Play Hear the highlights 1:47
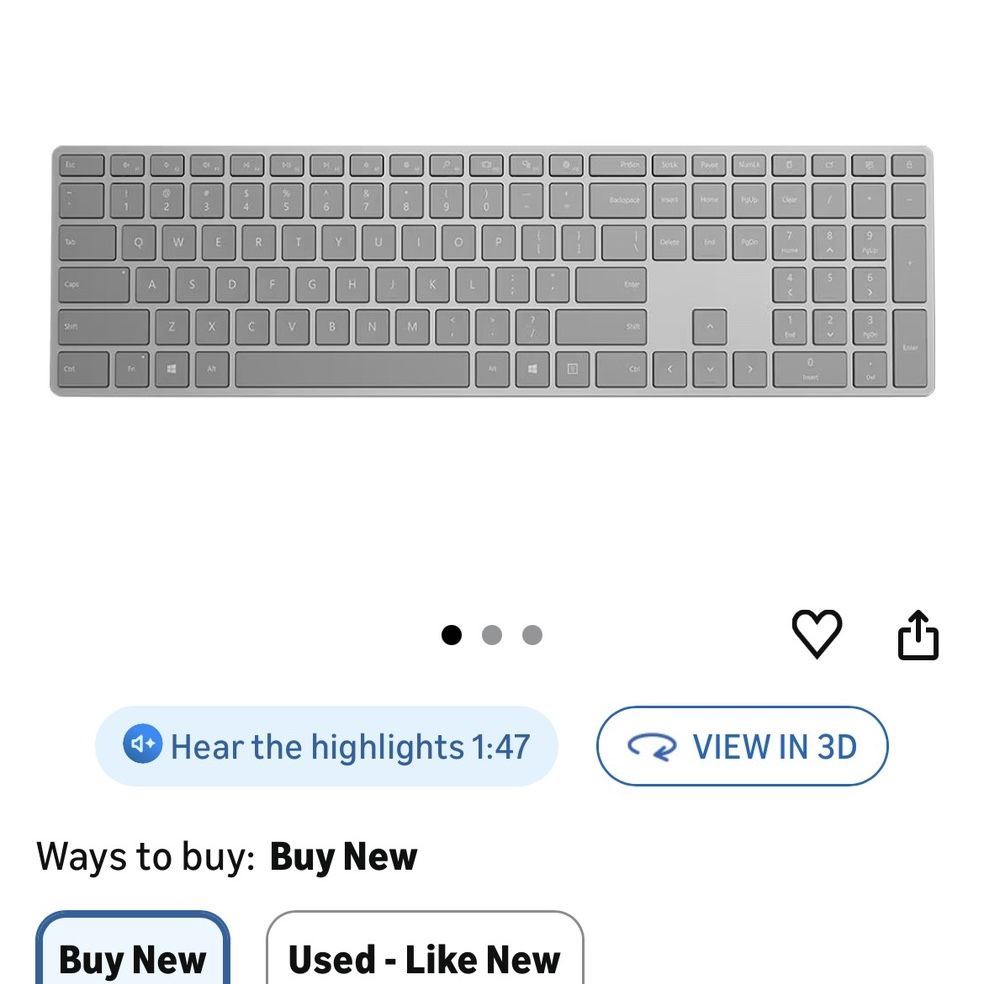The image size is (984, 984). (x=326, y=746)
